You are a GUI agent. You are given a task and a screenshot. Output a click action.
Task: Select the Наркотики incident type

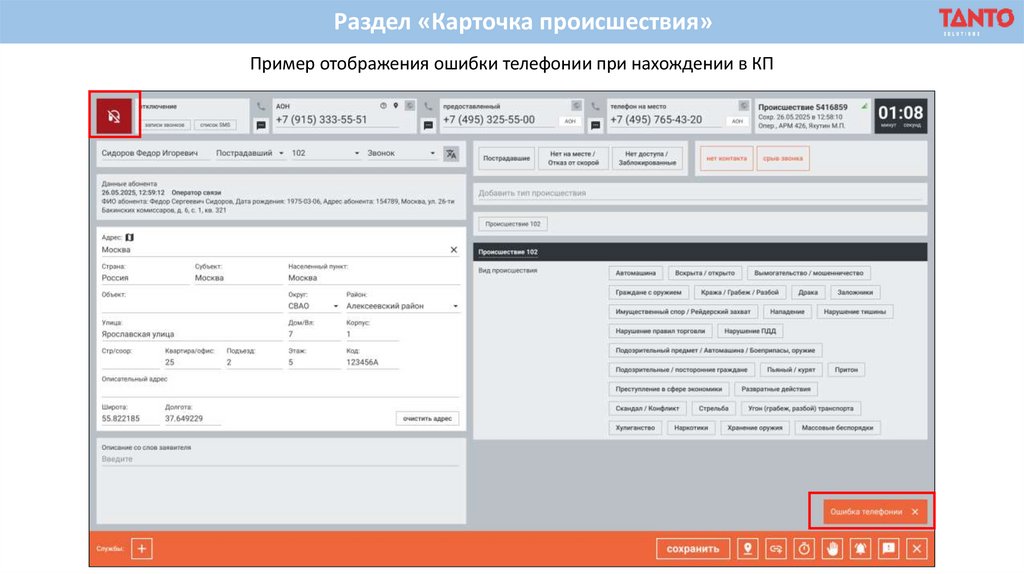coord(691,428)
